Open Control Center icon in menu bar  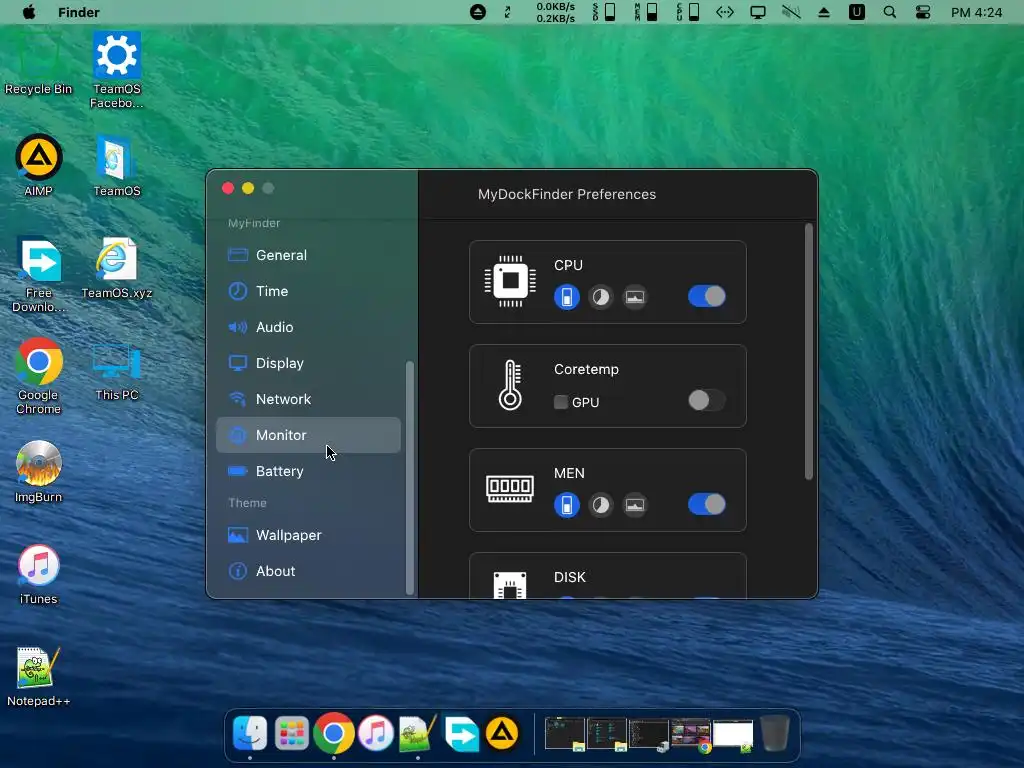pos(923,12)
